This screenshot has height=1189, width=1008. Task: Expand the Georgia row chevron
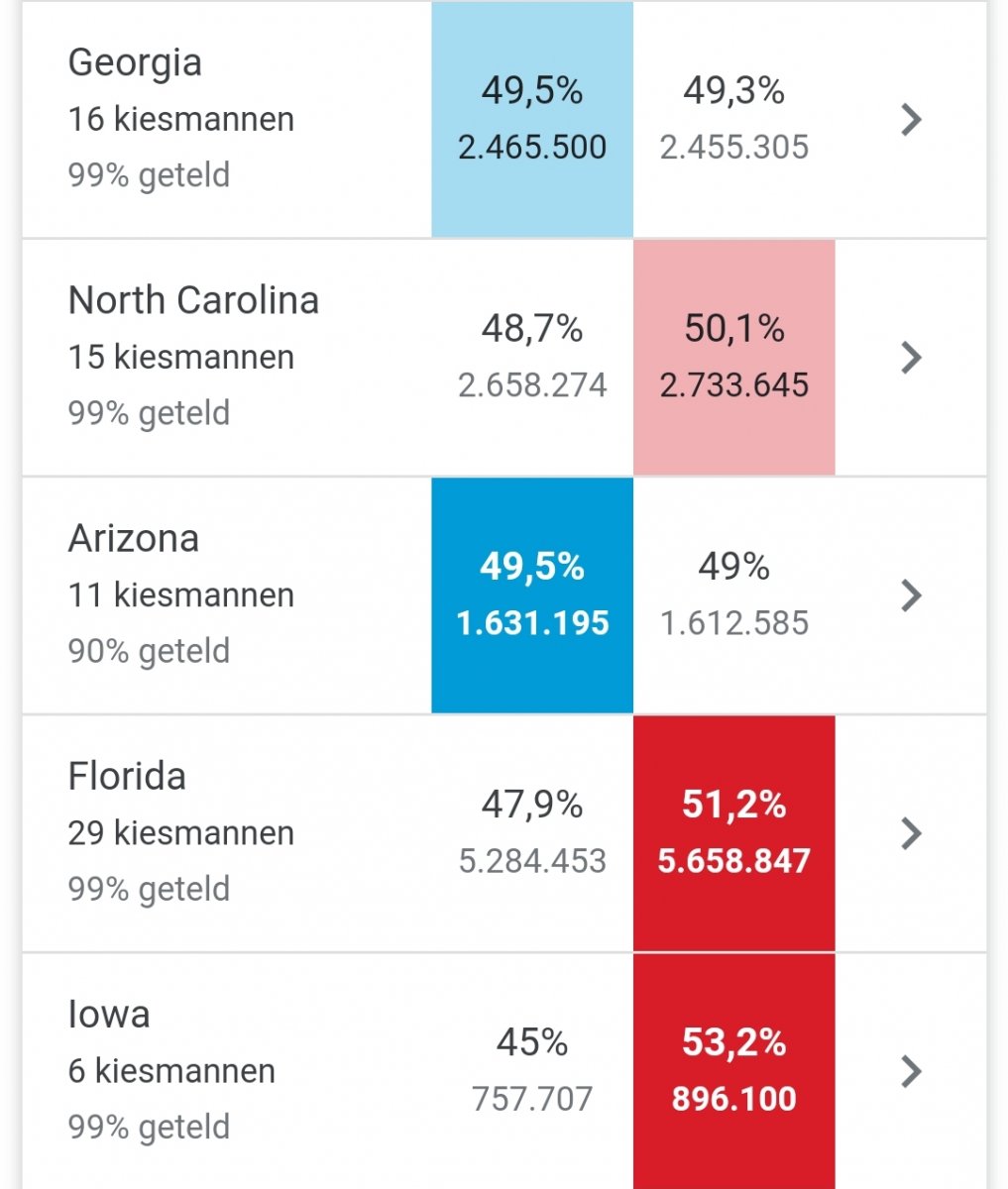pyautogui.click(x=911, y=120)
